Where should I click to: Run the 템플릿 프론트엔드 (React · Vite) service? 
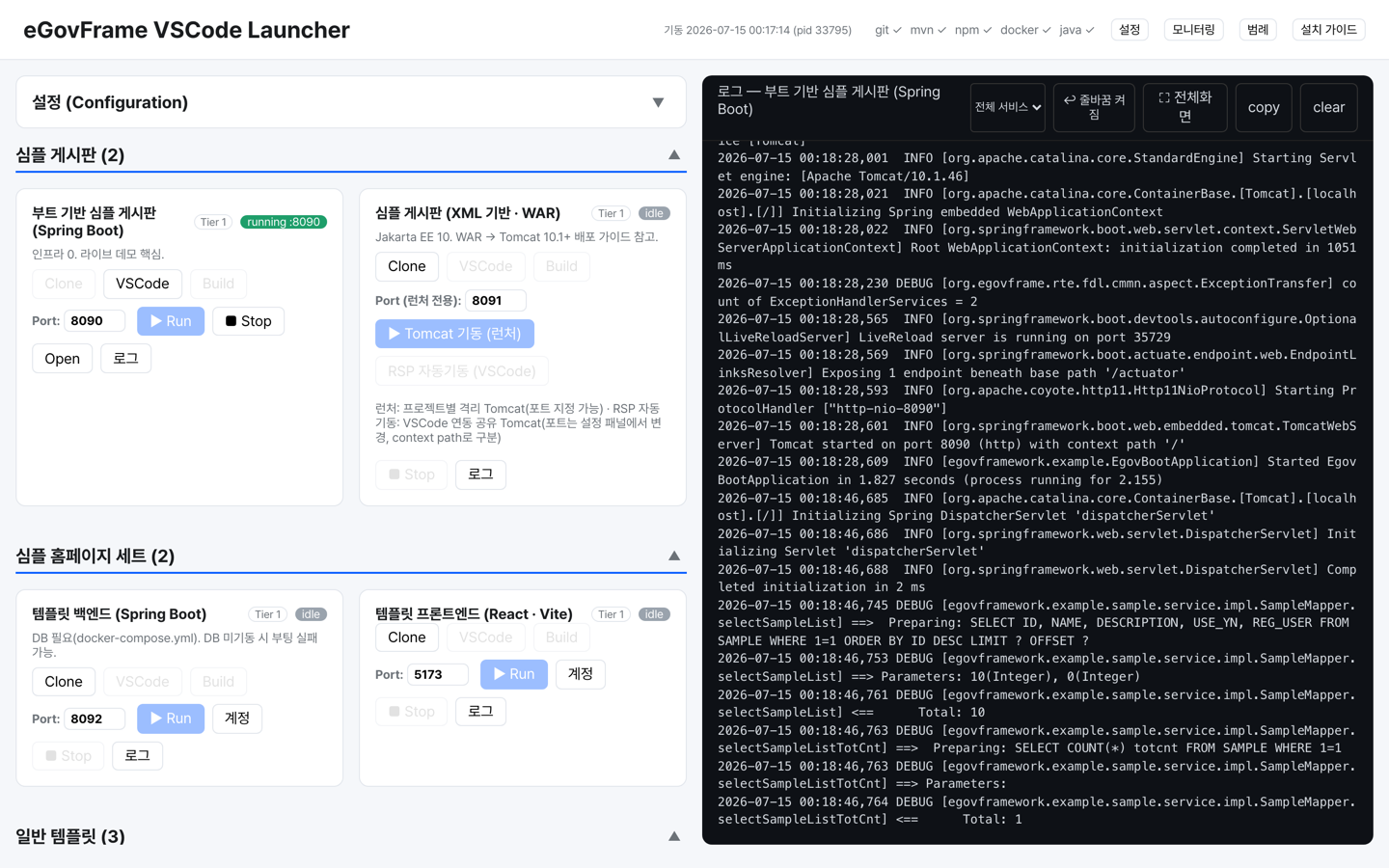[x=514, y=674]
